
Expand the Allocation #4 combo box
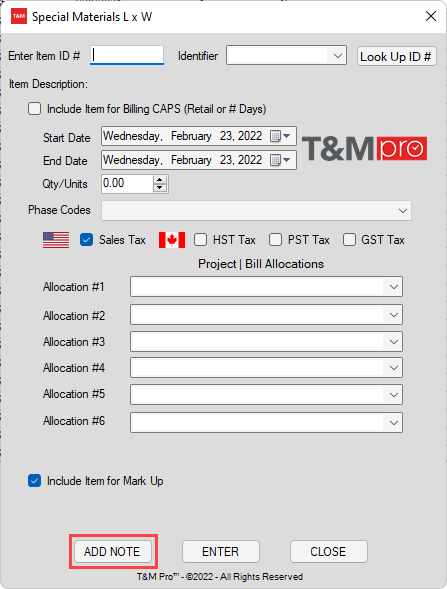(266, 368)
